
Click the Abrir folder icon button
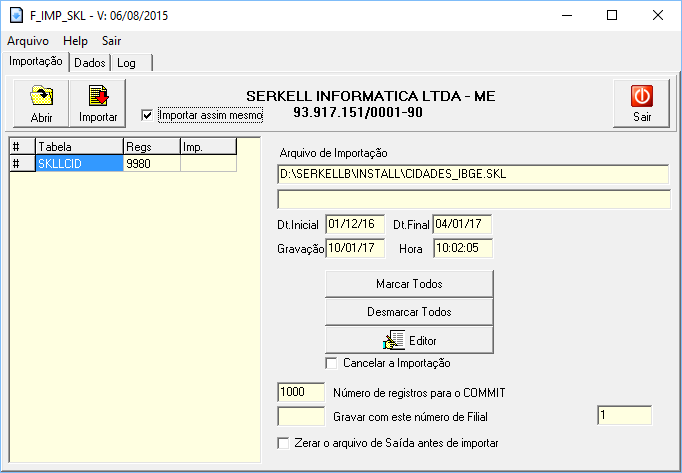coord(41,104)
